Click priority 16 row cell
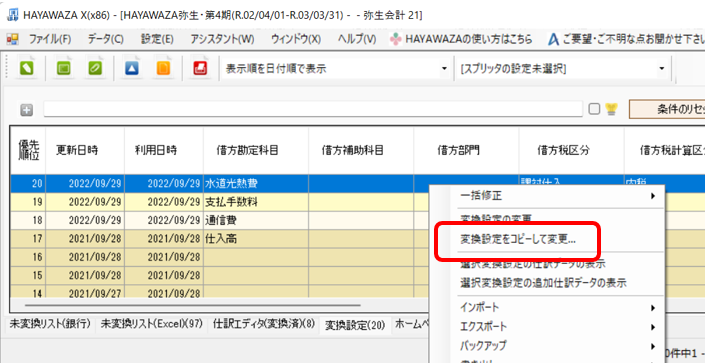 [28, 257]
